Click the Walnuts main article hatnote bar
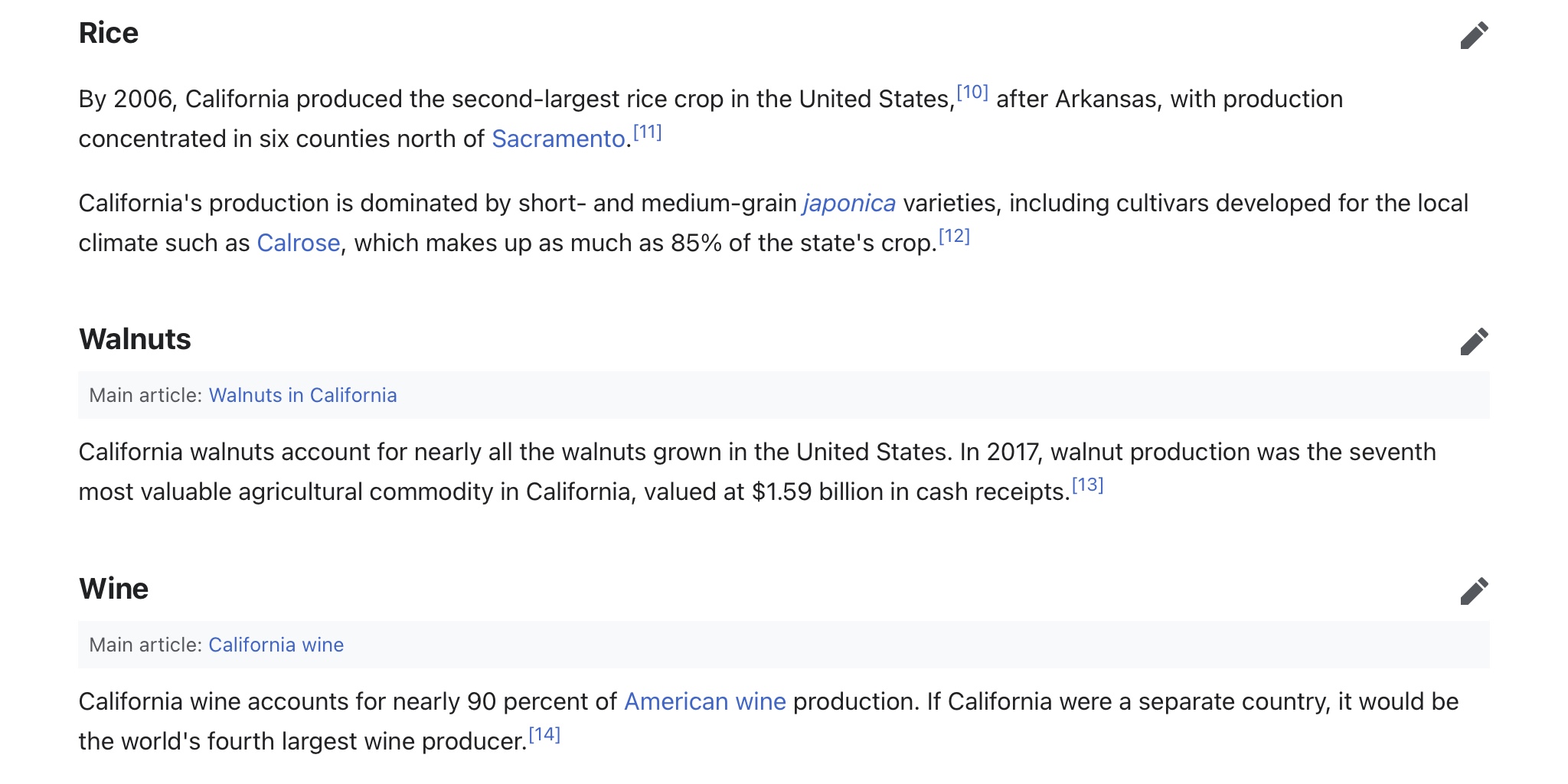The image size is (1568, 784). coord(784,395)
